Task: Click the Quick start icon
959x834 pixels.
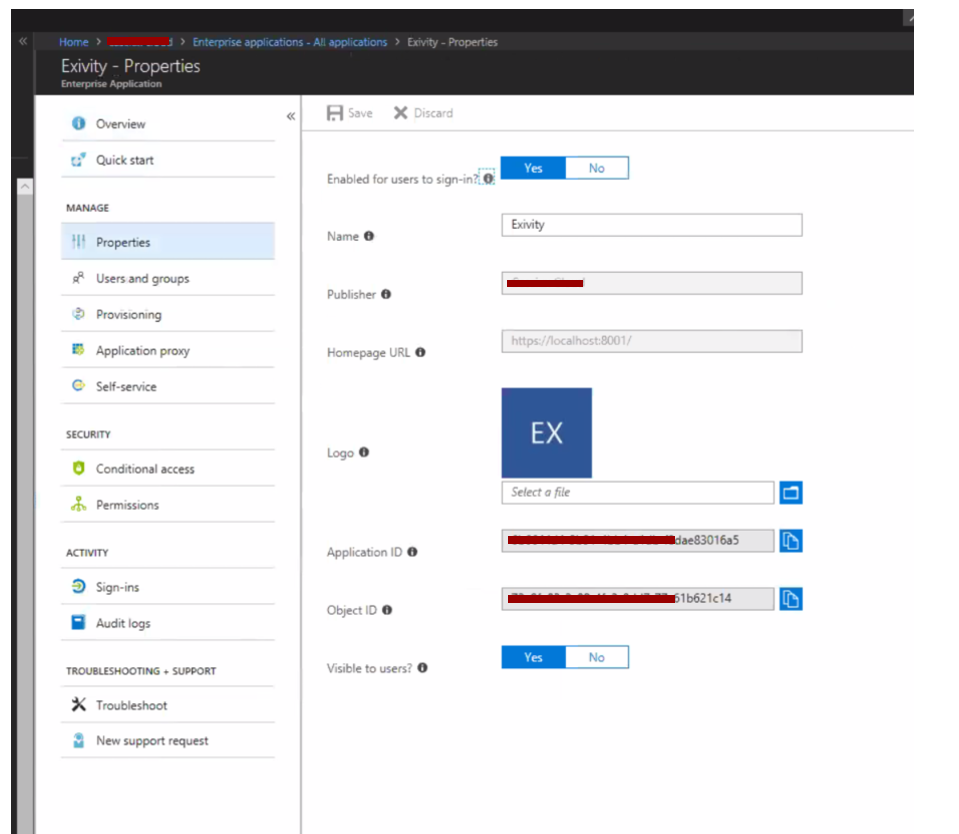Action: (79, 160)
